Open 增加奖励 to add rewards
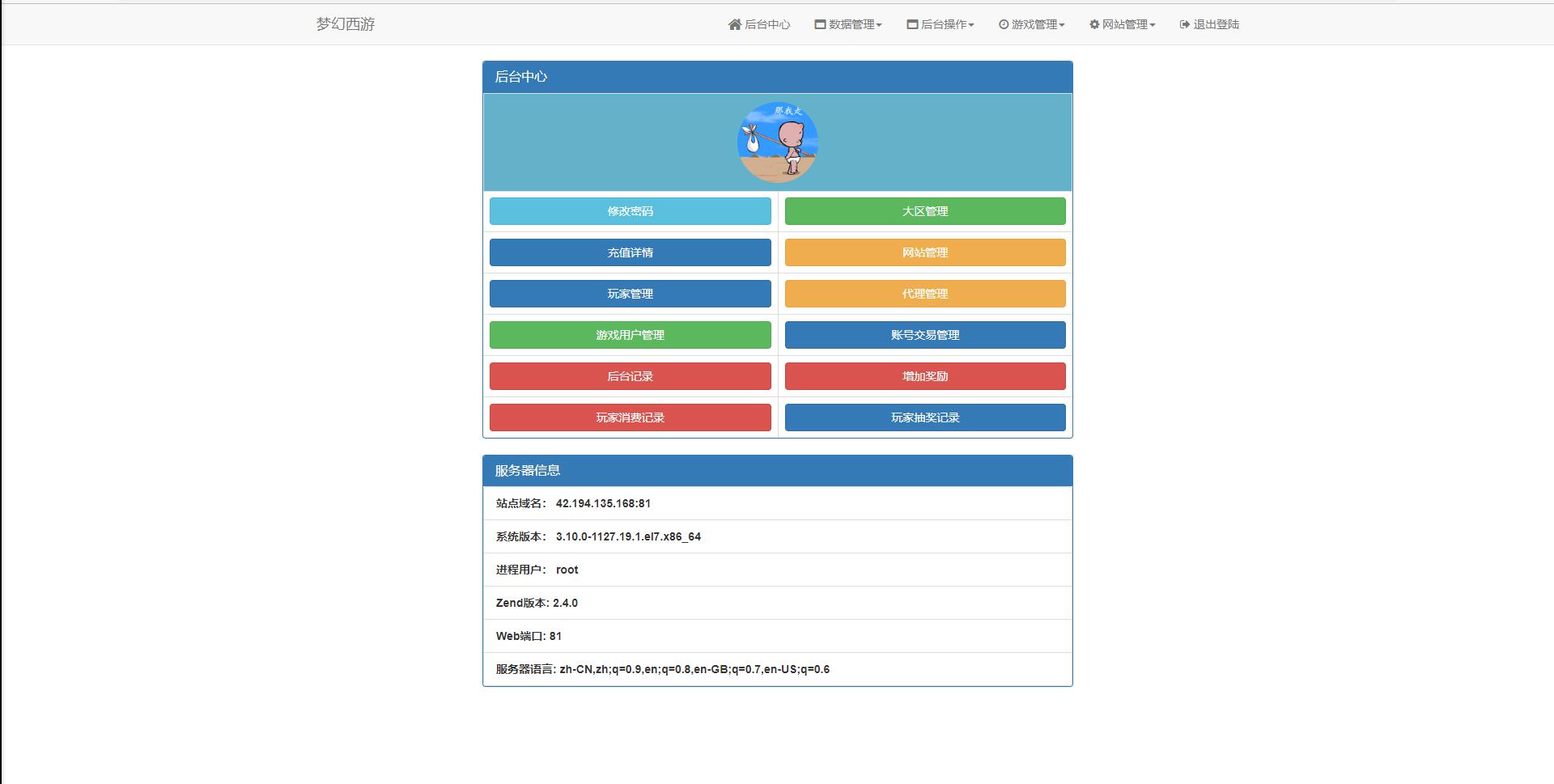Image resolution: width=1554 pixels, height=784 pixels. tap(924, 375)
